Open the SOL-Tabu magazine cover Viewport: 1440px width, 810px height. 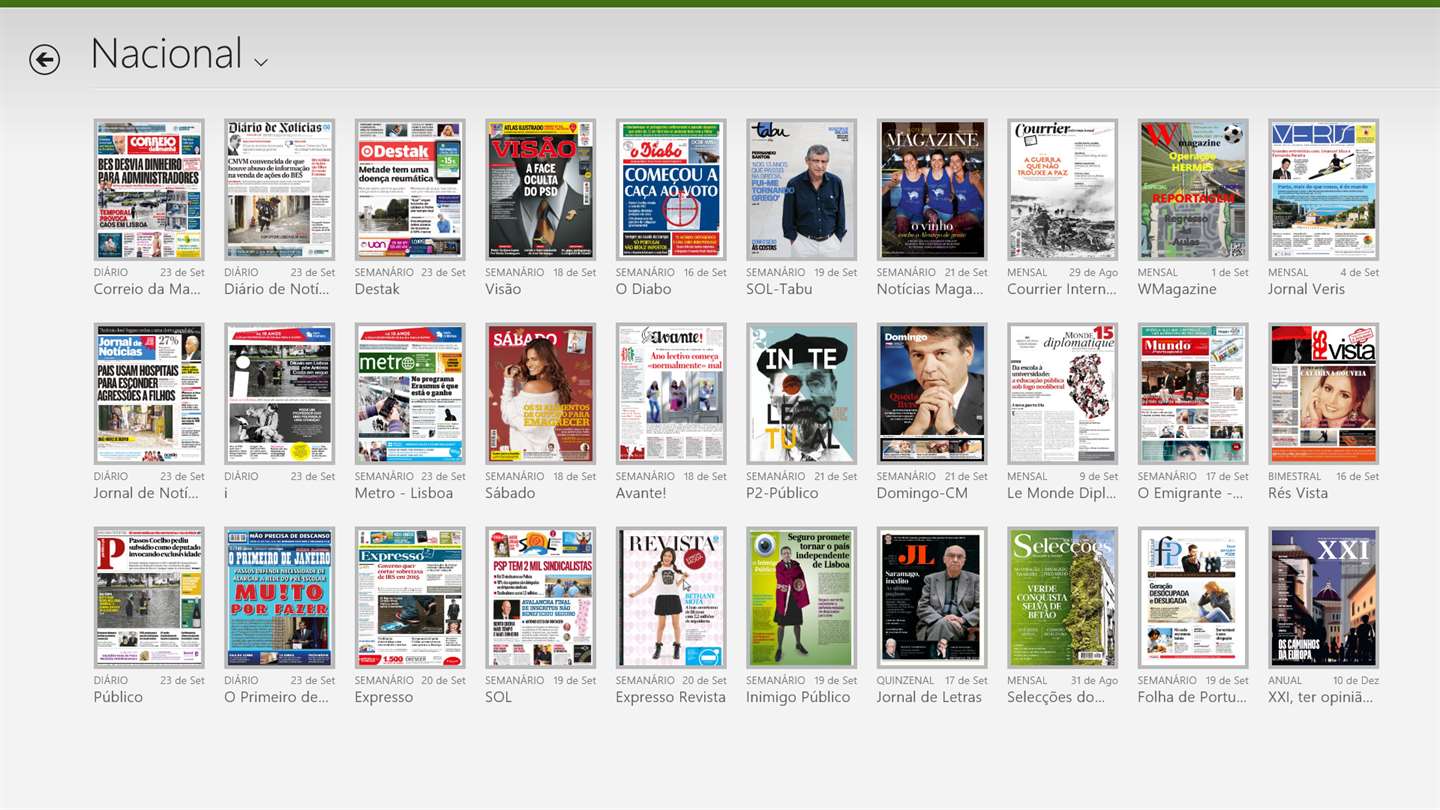pos(801,190)
